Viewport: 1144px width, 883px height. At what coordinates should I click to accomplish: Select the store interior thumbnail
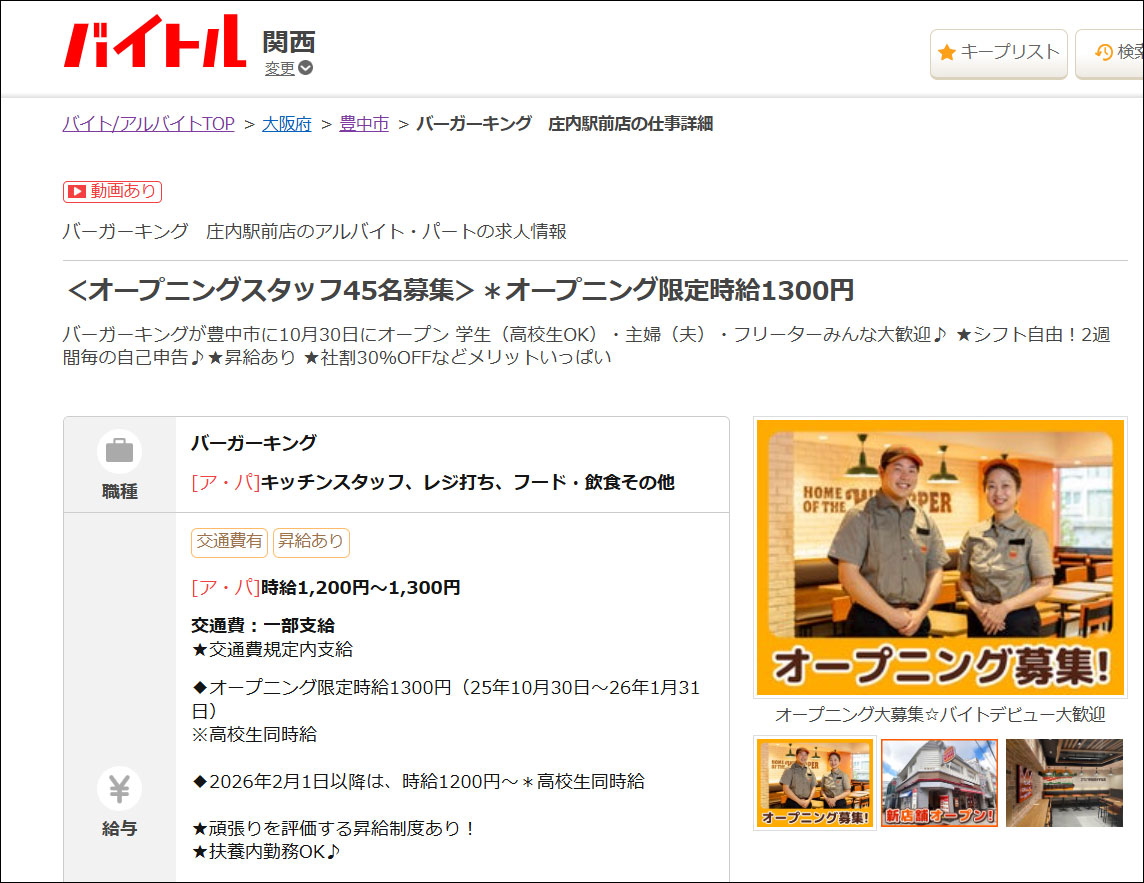click(x=1064, y=783)
